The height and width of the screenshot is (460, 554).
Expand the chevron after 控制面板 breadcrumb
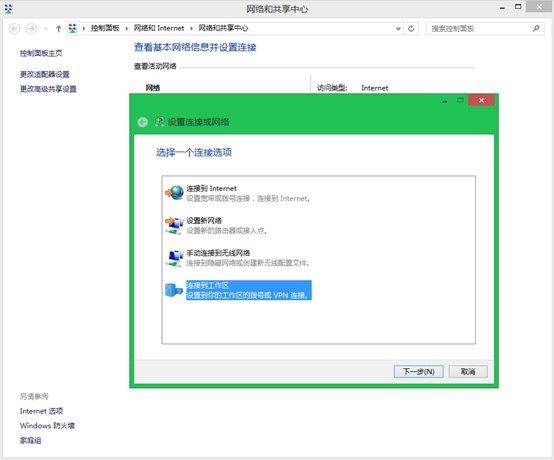(x=126, y=28)
